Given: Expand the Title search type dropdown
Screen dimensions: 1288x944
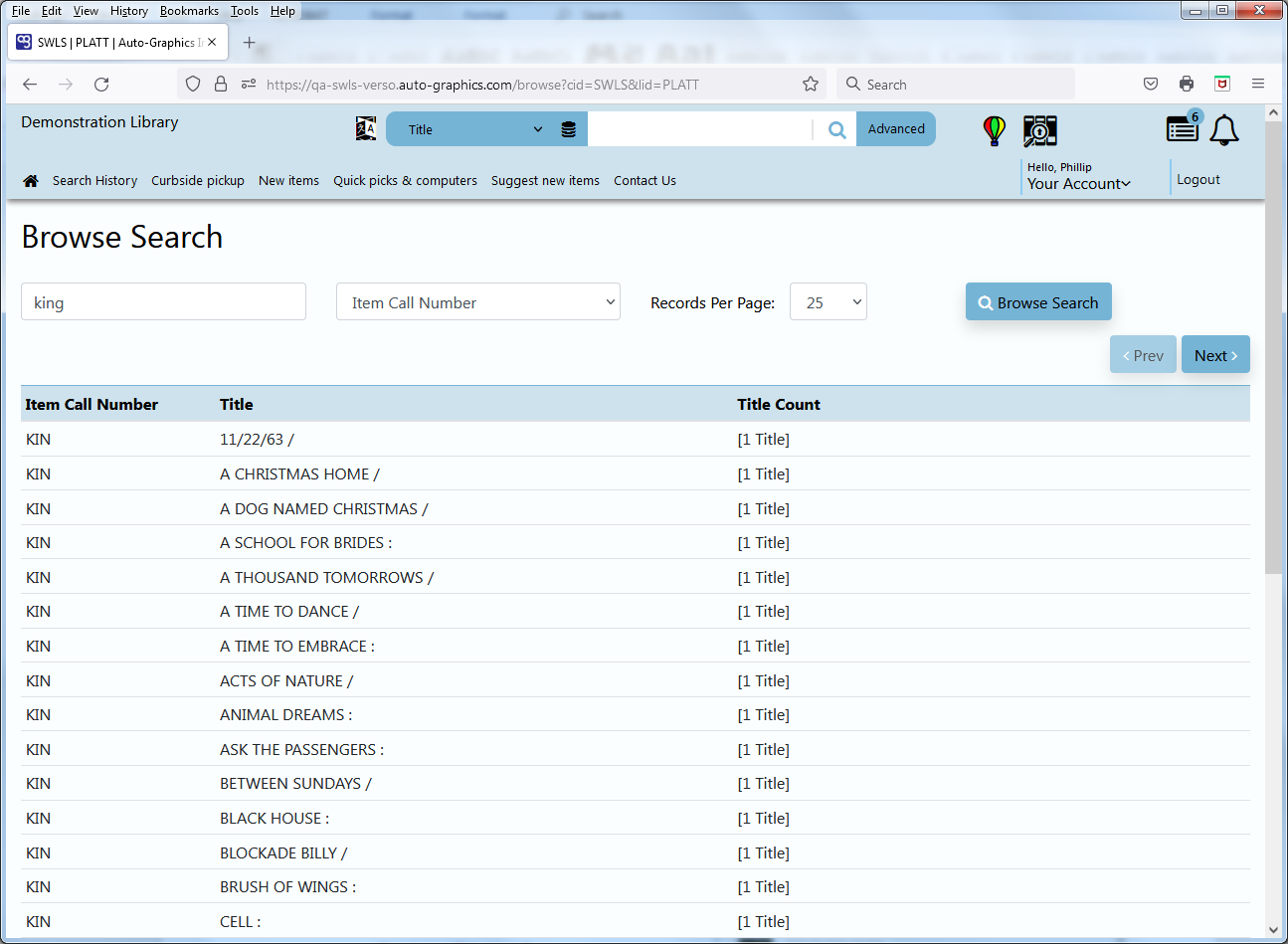Looking at the screenshot, I should pyautogui.click(x=475, y=129).
